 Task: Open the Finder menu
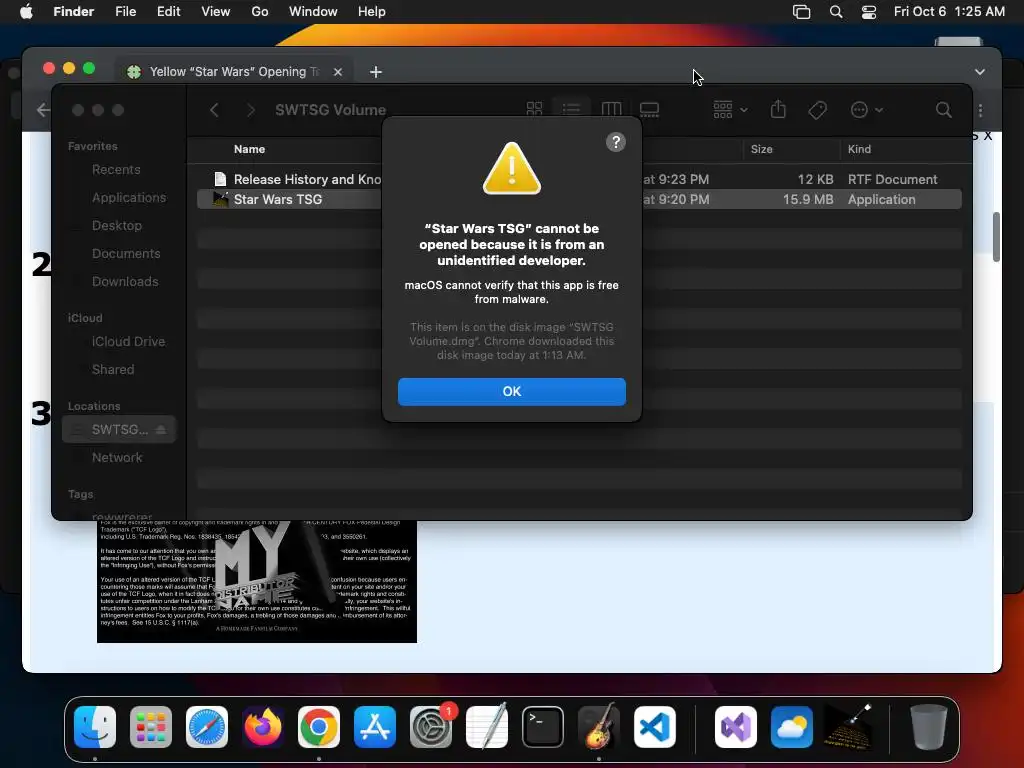(74, 12)
